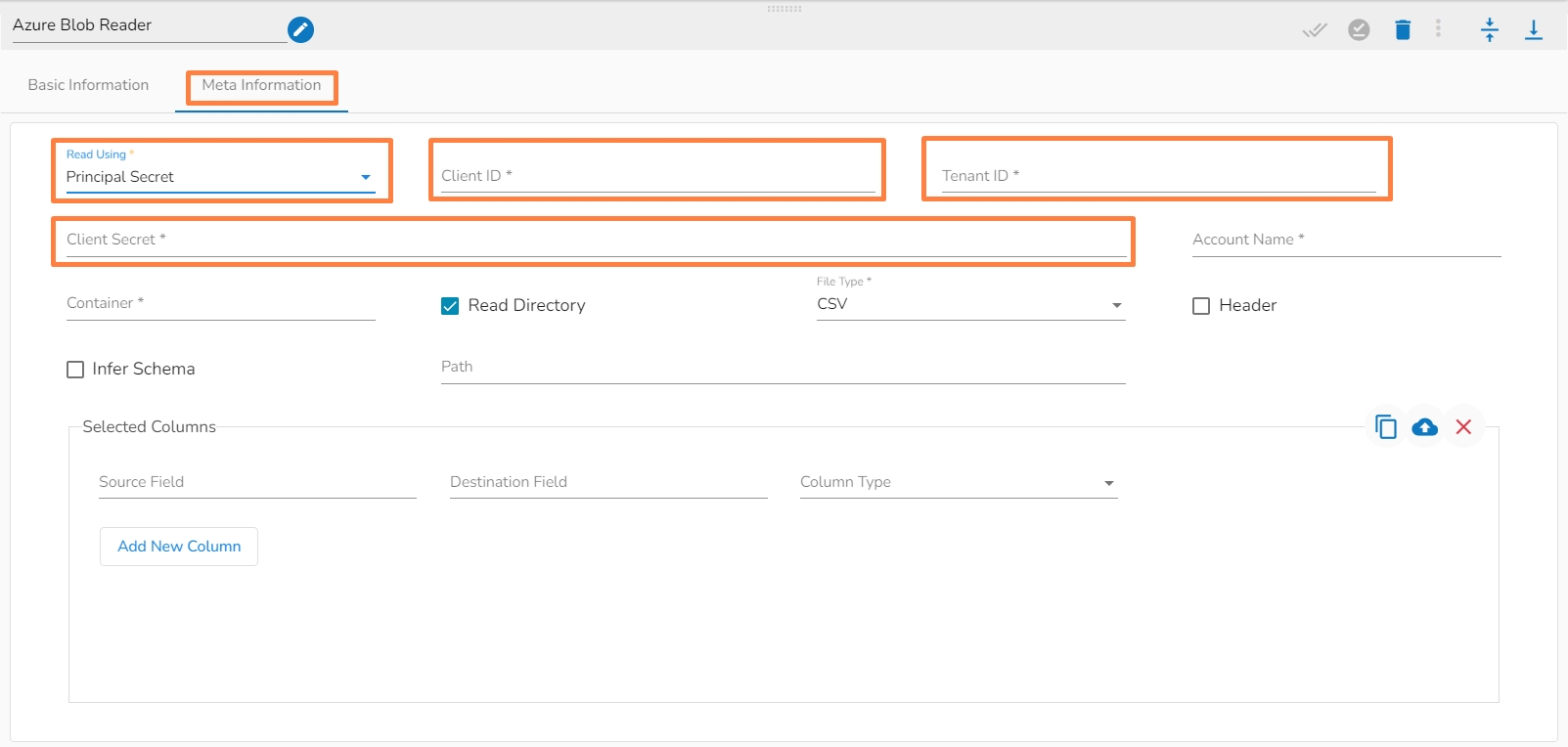This screenshot has height=747, width=1568.
Task: Click the blue download arrow icon
Action: tap(1533, 30)
